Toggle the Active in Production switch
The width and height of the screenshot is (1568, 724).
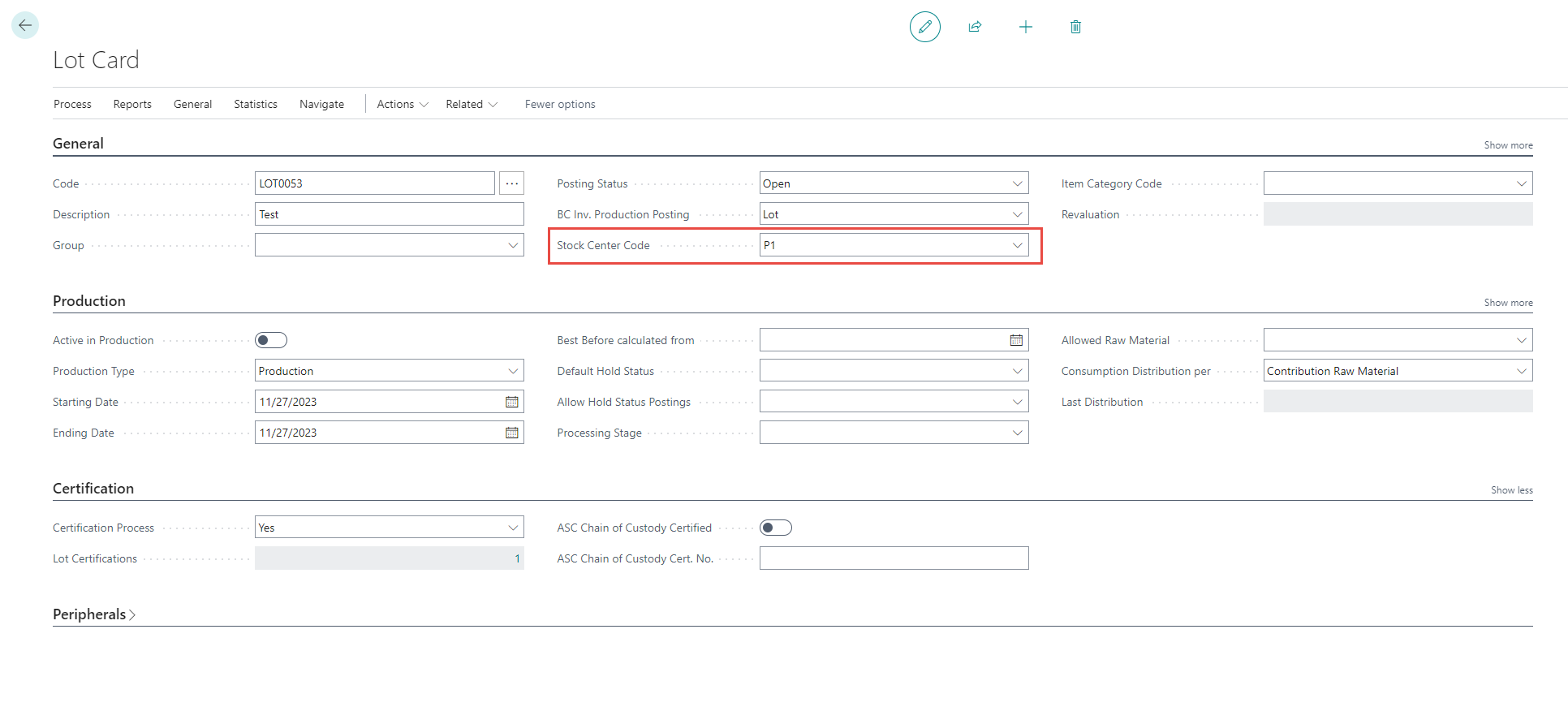271,340
